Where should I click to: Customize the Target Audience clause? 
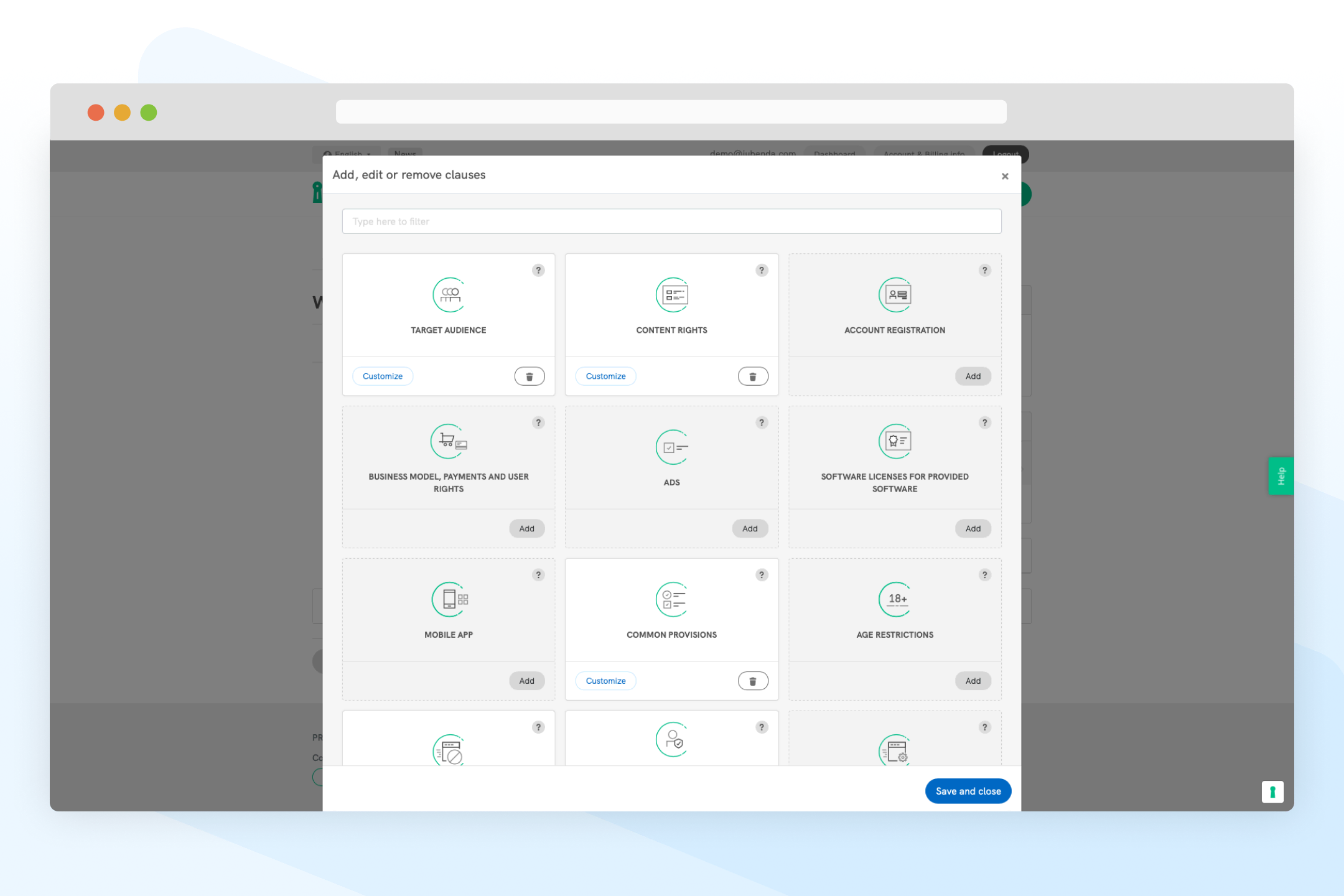pos(383,376)
